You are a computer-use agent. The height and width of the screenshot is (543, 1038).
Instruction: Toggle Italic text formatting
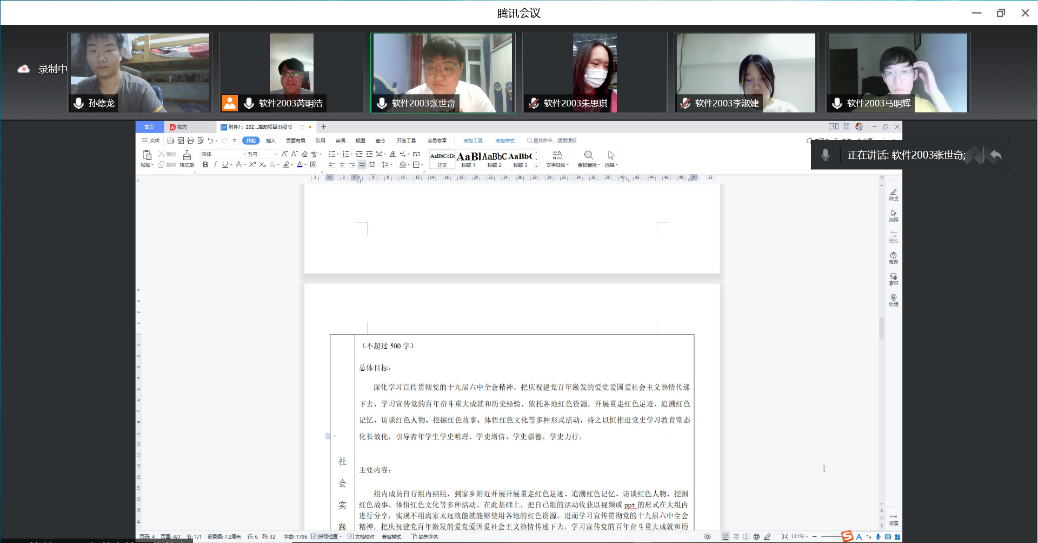point(214,165)
